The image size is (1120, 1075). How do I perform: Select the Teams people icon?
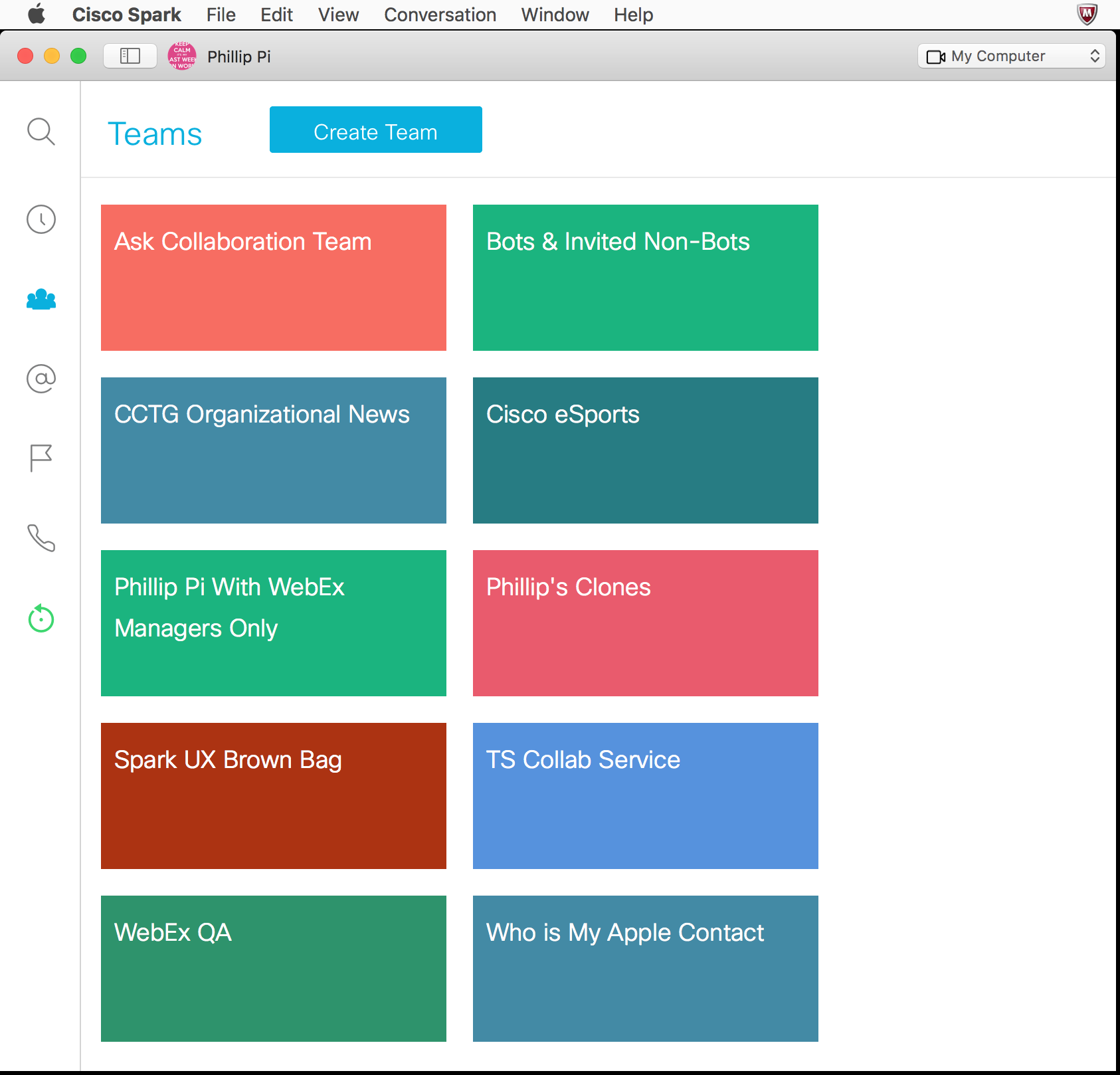click(41, 300)
